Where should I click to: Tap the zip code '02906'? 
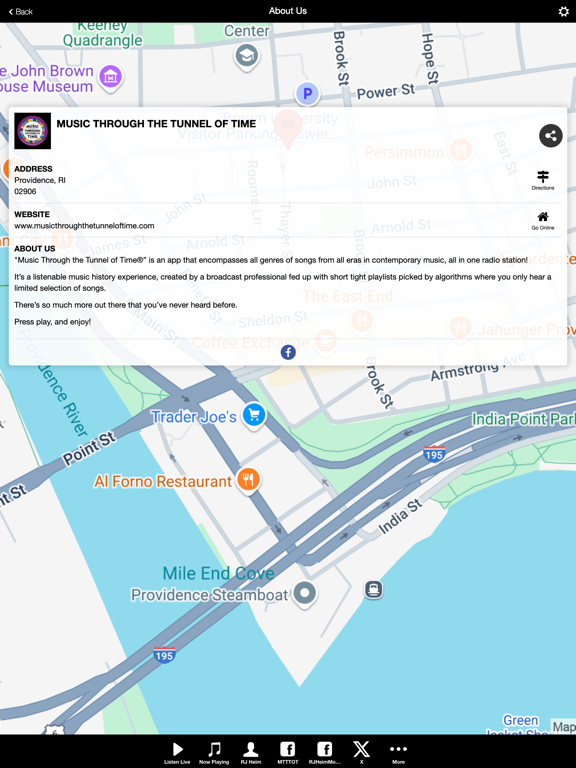click(25, 192)
